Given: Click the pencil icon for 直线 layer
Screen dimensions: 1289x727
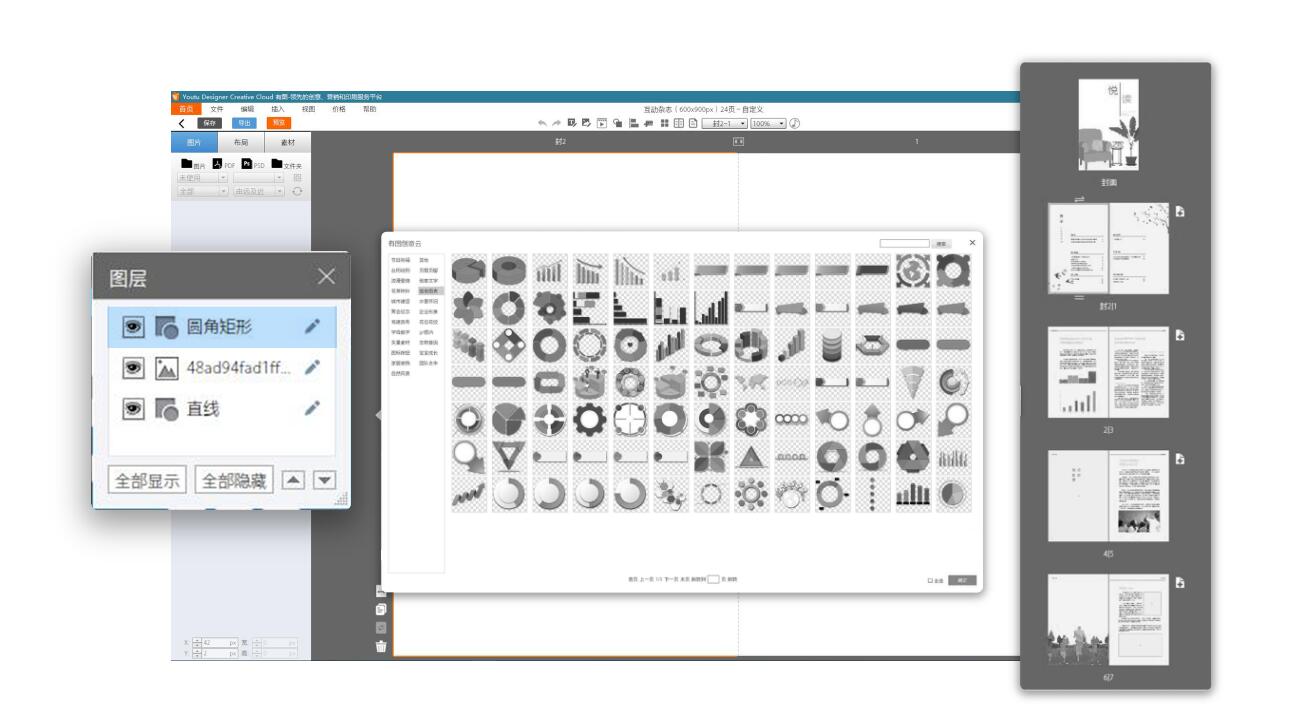Looking at the screenshot, I should coord(313,408).
